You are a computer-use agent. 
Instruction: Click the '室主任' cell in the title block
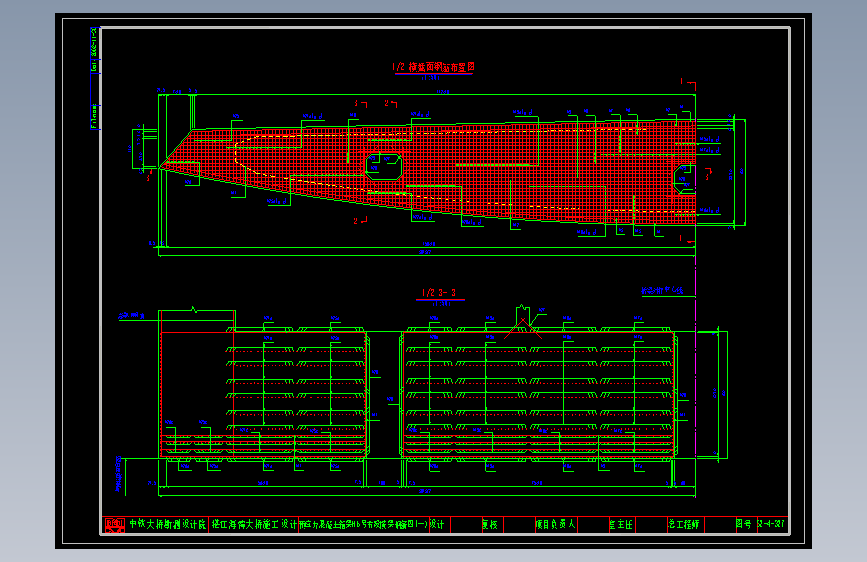coord(621,524)
